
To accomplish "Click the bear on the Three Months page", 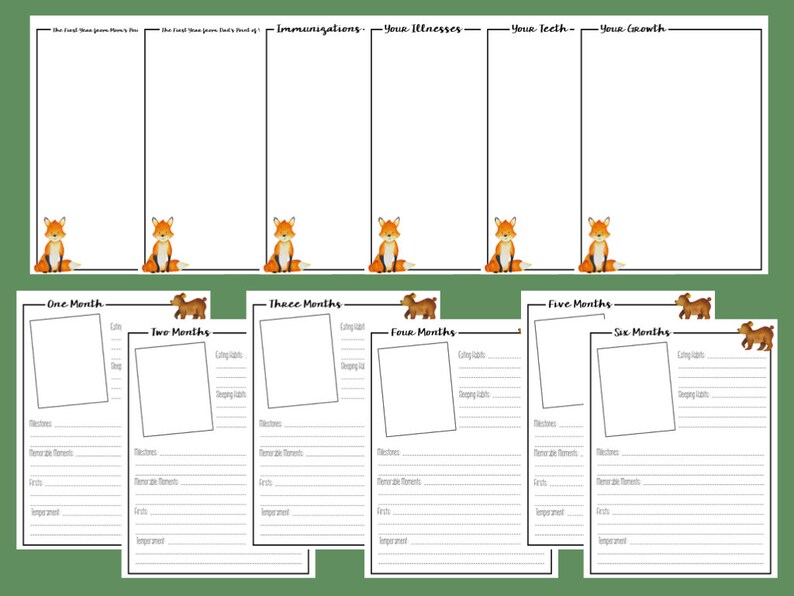I will (x=419, y=306).
